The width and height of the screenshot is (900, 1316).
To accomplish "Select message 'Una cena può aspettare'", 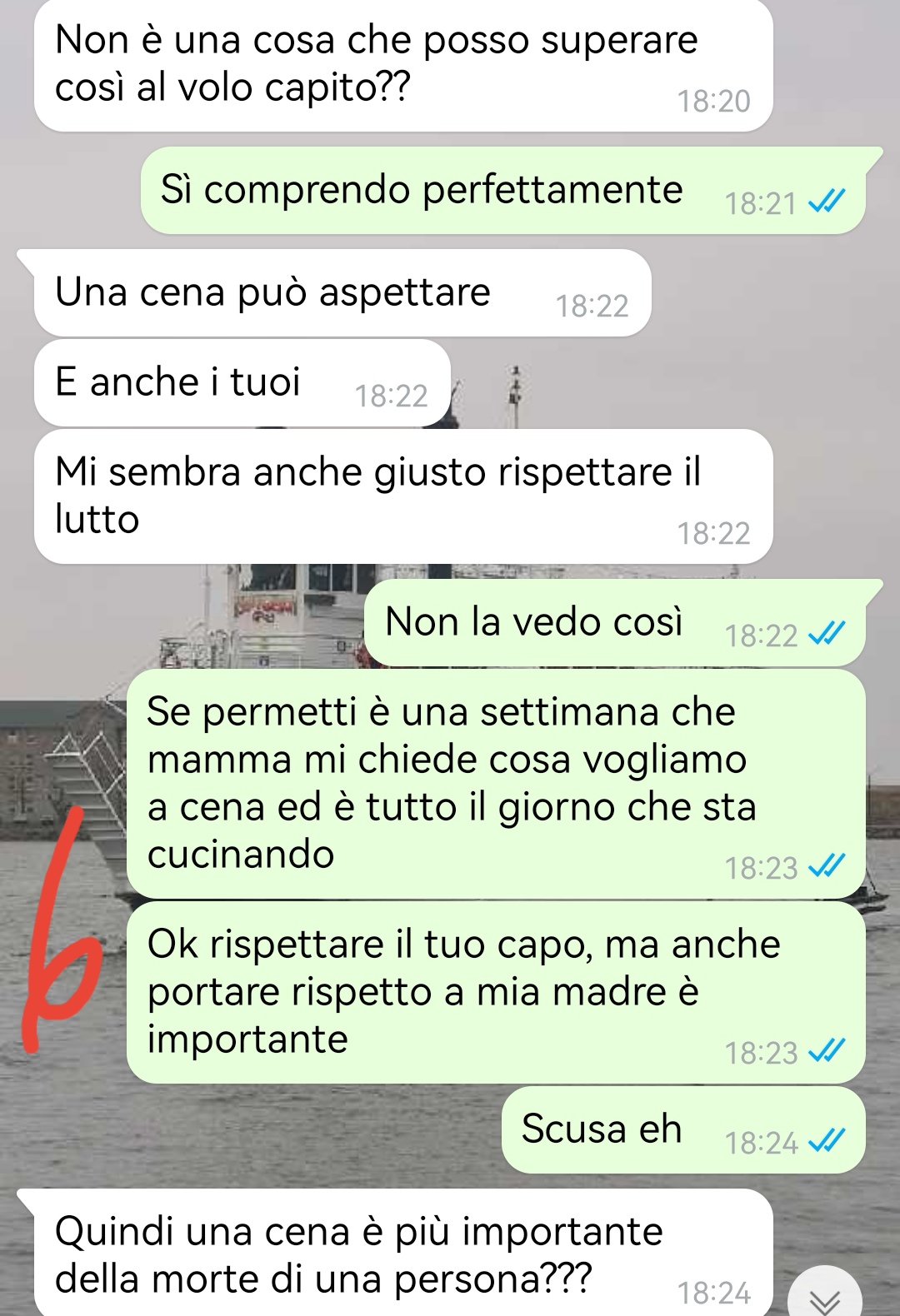I will tap(342, 292).
